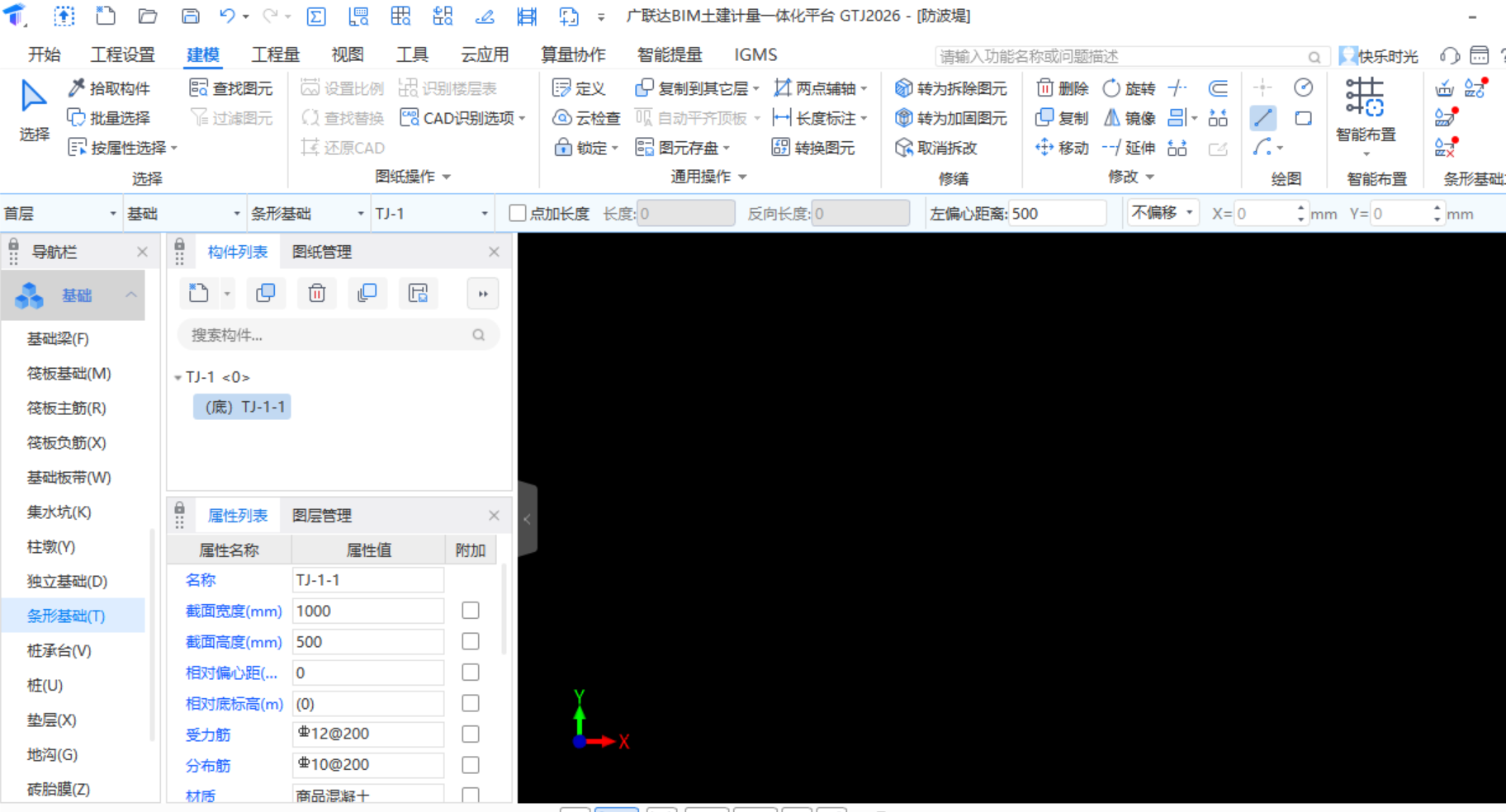Screen dimensions: 1506x812
Task: Click 转为拆除图元 tool
Action: tap(951, 88)
